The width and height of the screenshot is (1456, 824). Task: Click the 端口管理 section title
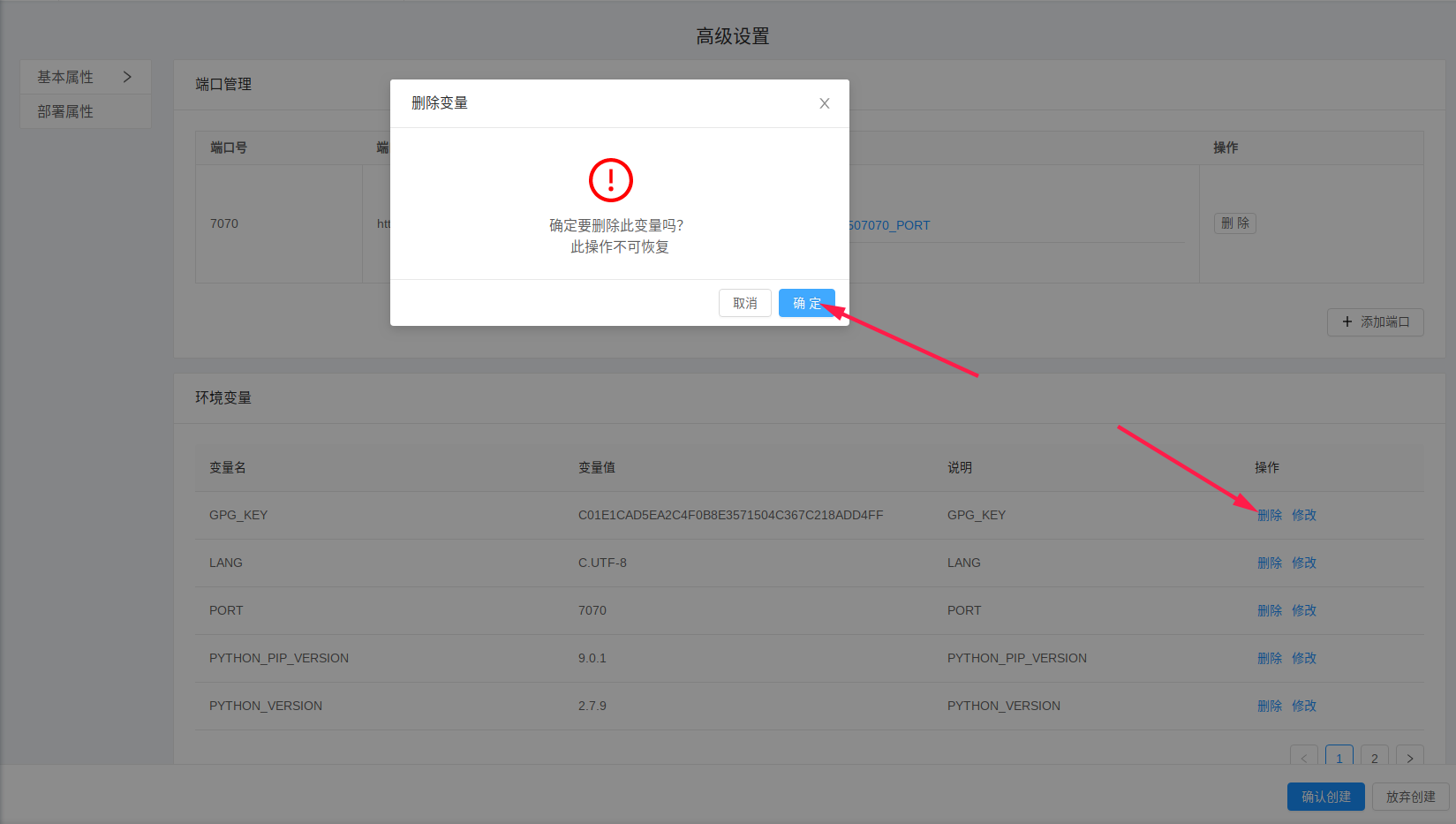223,84
